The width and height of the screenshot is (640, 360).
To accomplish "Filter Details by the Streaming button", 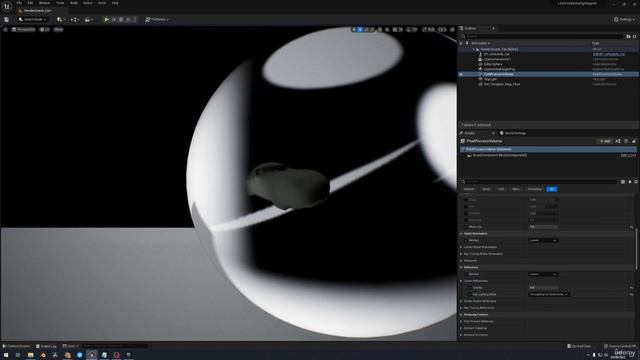I will (534, 189).
